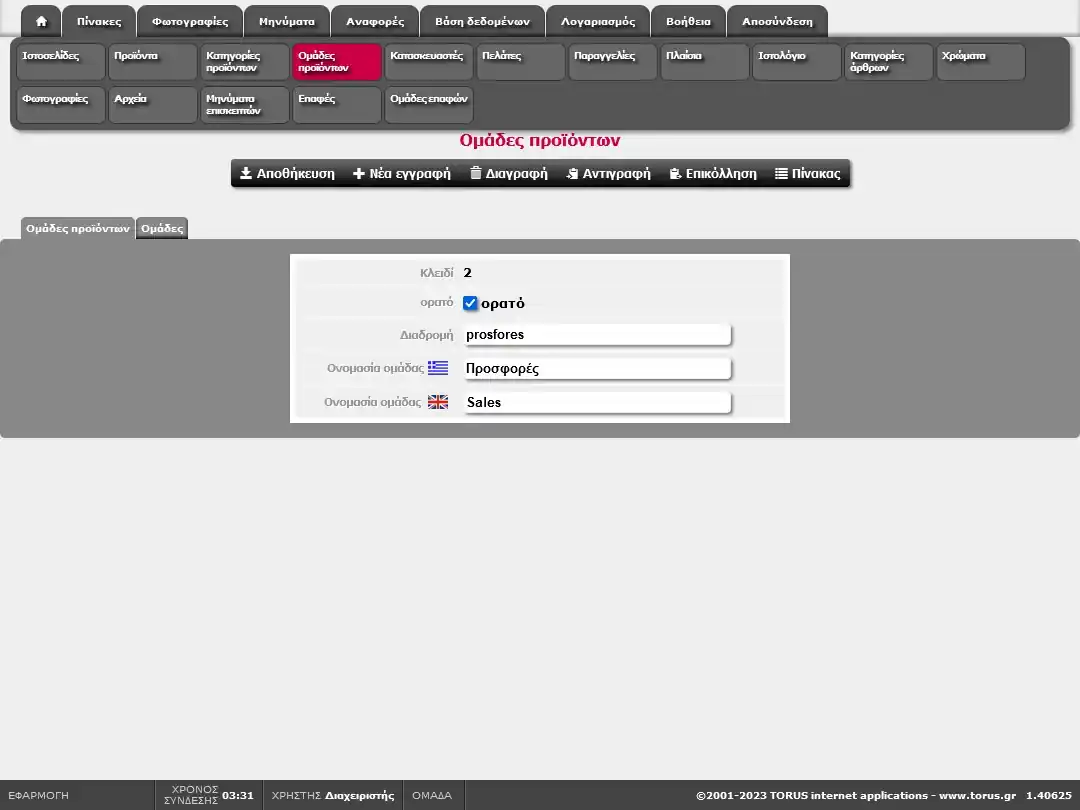Click the Διαδρομή input field
The height and width of the screenshot is (810, 1080).
click(596, 335)
